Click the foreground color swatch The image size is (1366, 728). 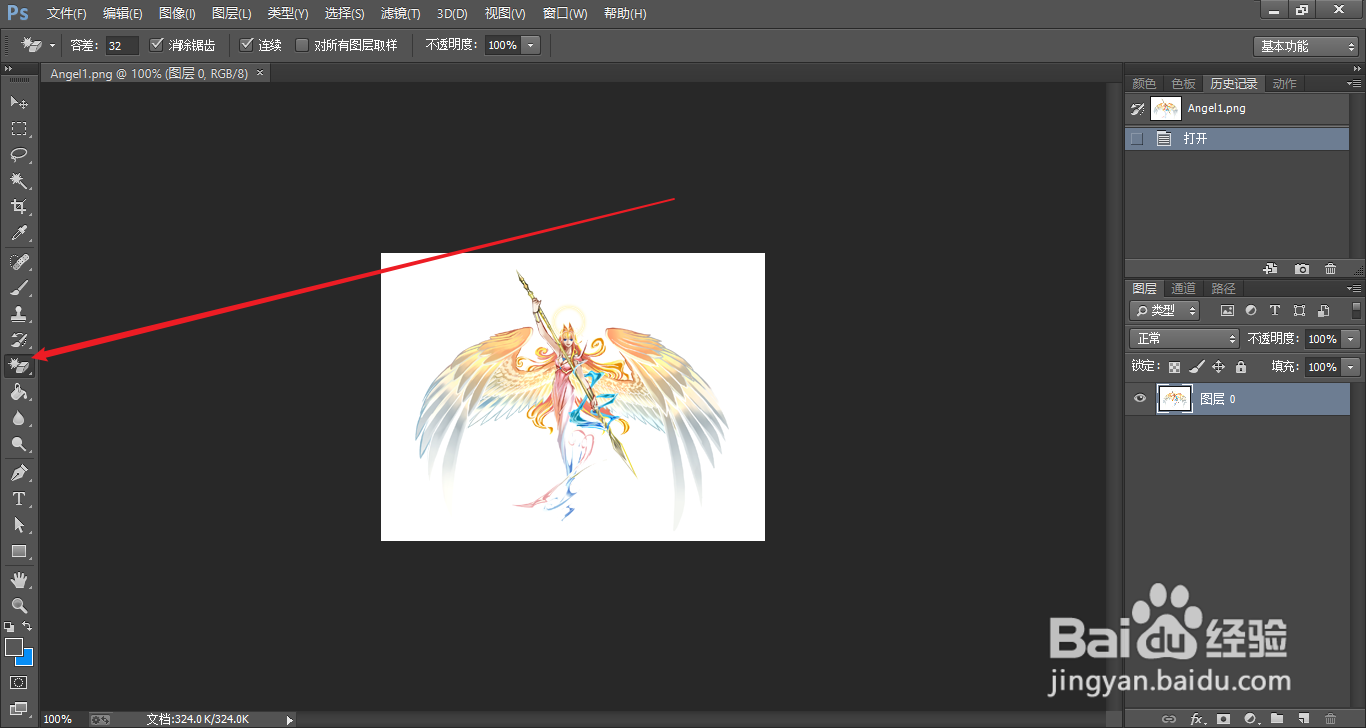click(x=13, y=647)
